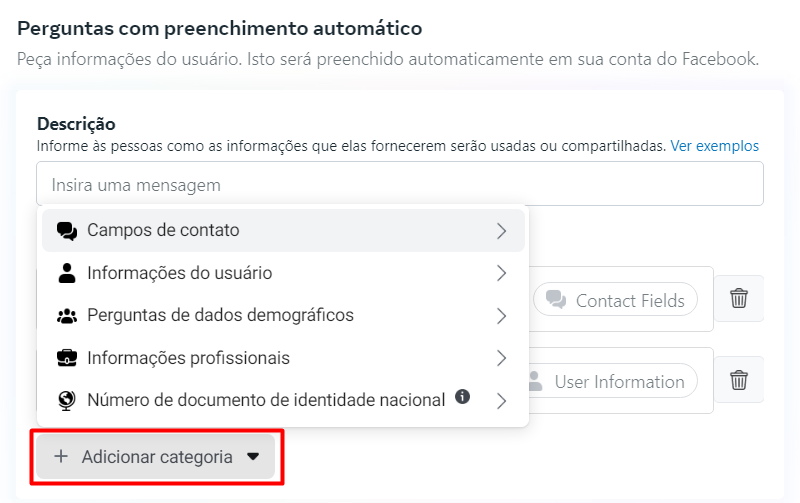Select Informações profissionais from the menu
This screenshot has height=503, width=800.
[x=188, y=358]
